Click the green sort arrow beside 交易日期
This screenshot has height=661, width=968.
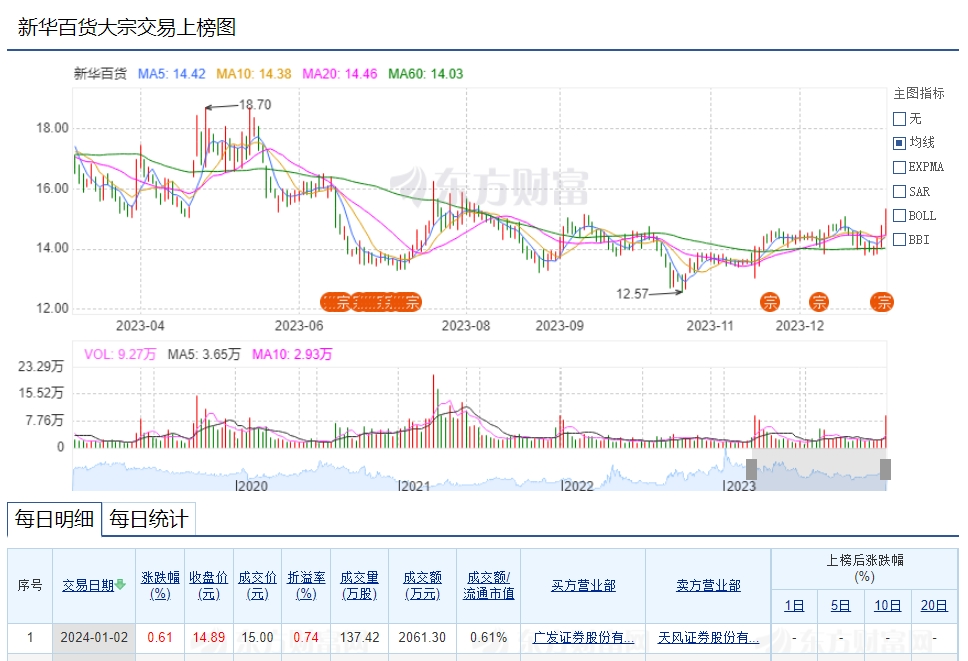click(x=121, y=585)
